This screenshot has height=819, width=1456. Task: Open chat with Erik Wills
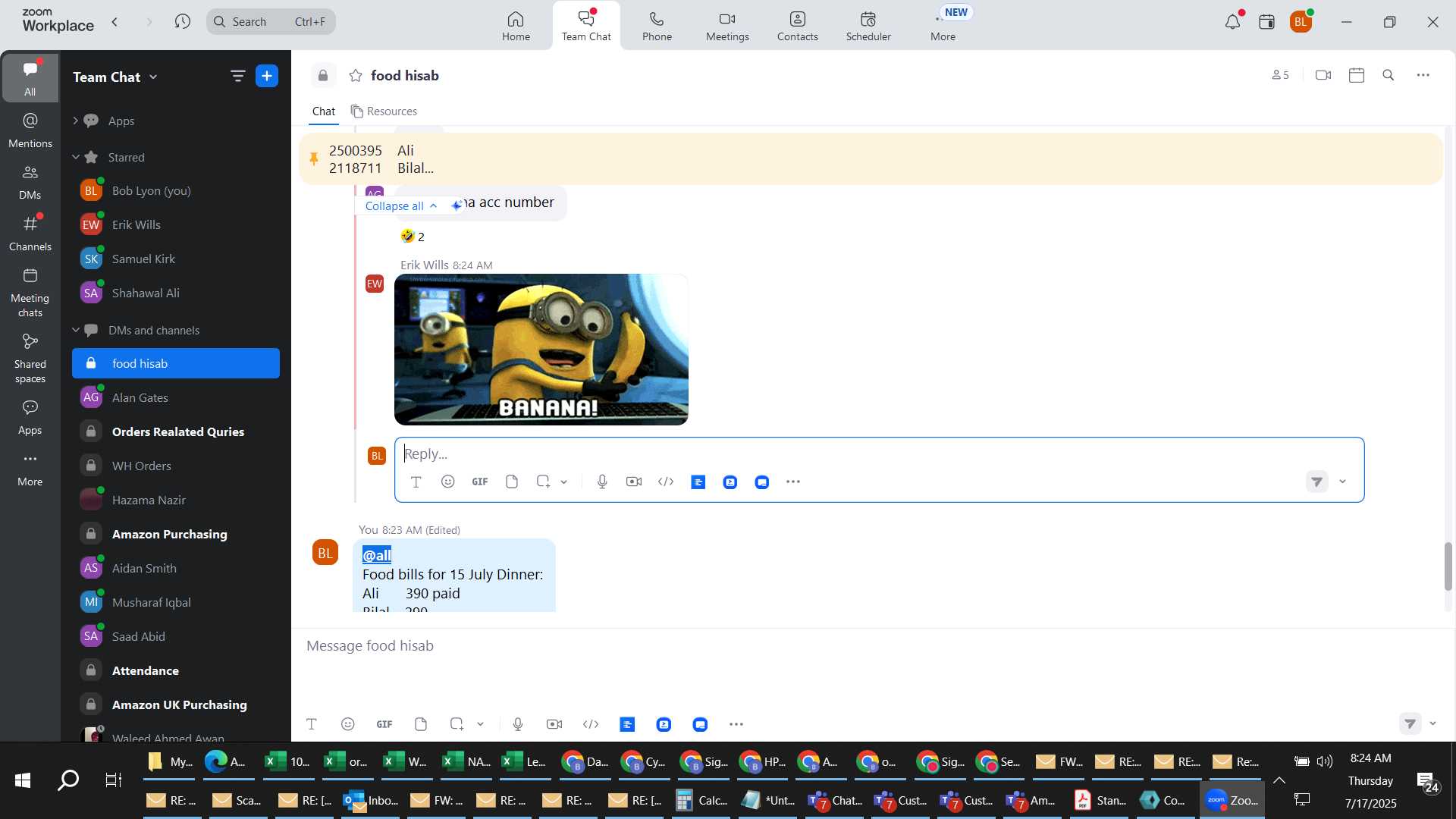click(x=176, y=225)
